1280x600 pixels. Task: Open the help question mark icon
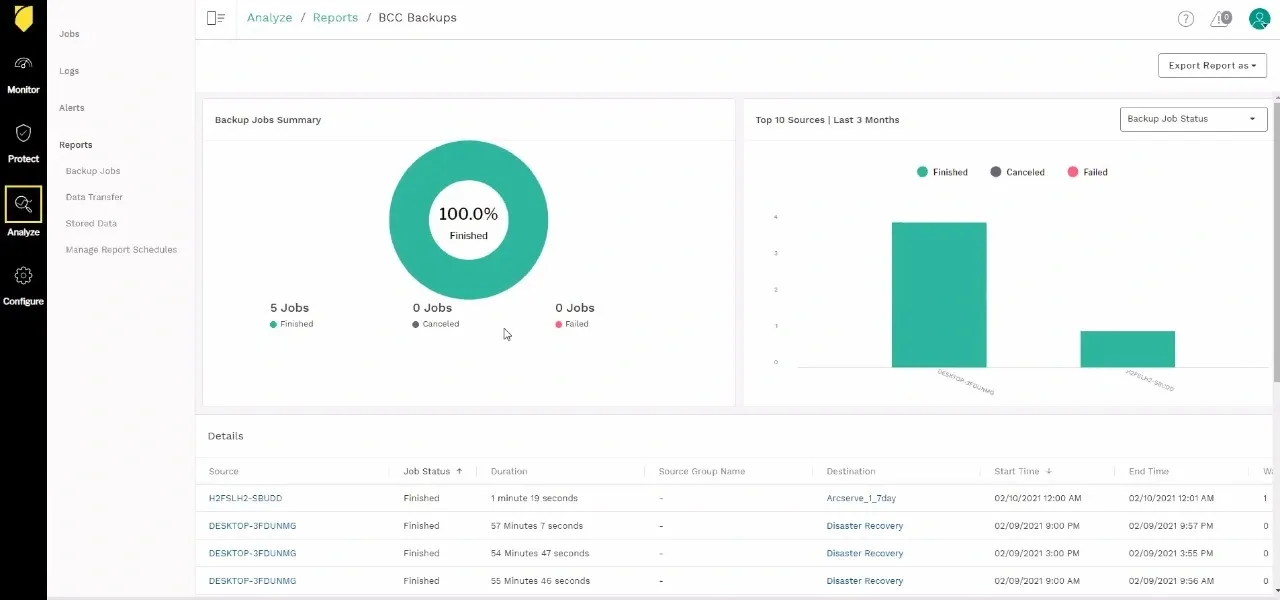pos(1186,19)
